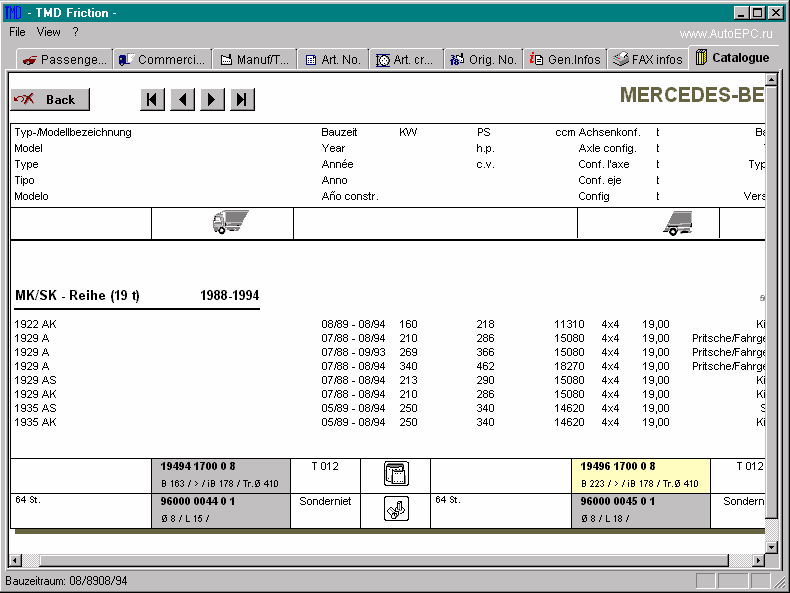
Task: Open the Passenger cars tab
Action: [64, 59]
